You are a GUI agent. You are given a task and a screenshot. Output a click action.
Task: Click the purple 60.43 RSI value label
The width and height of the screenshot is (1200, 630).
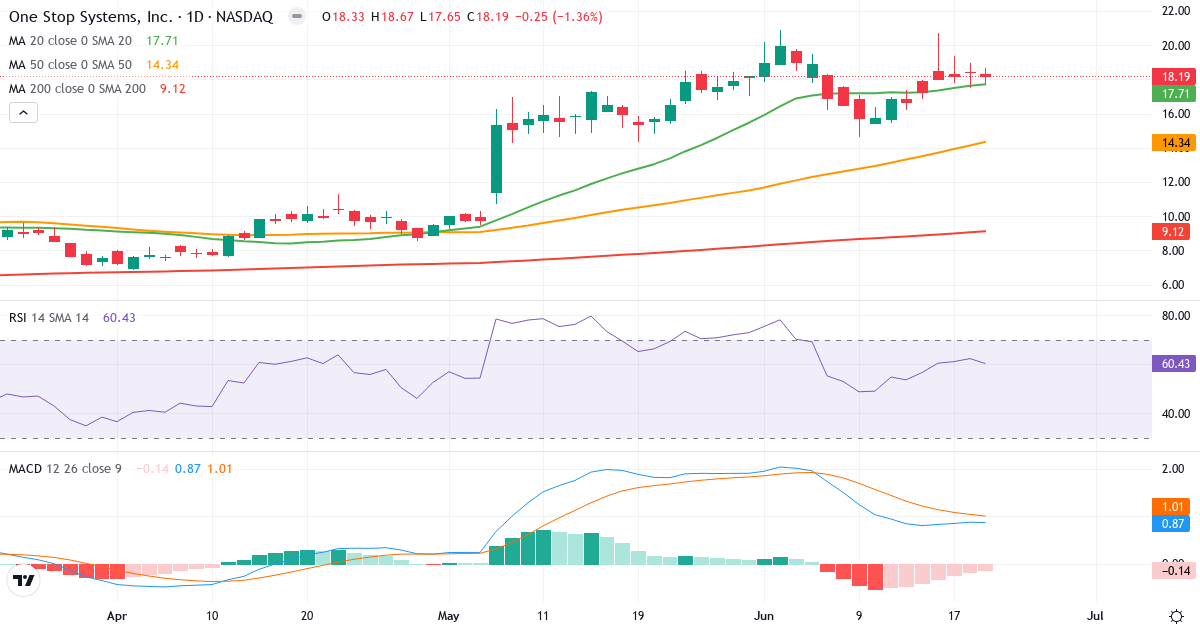(1174, 365)
